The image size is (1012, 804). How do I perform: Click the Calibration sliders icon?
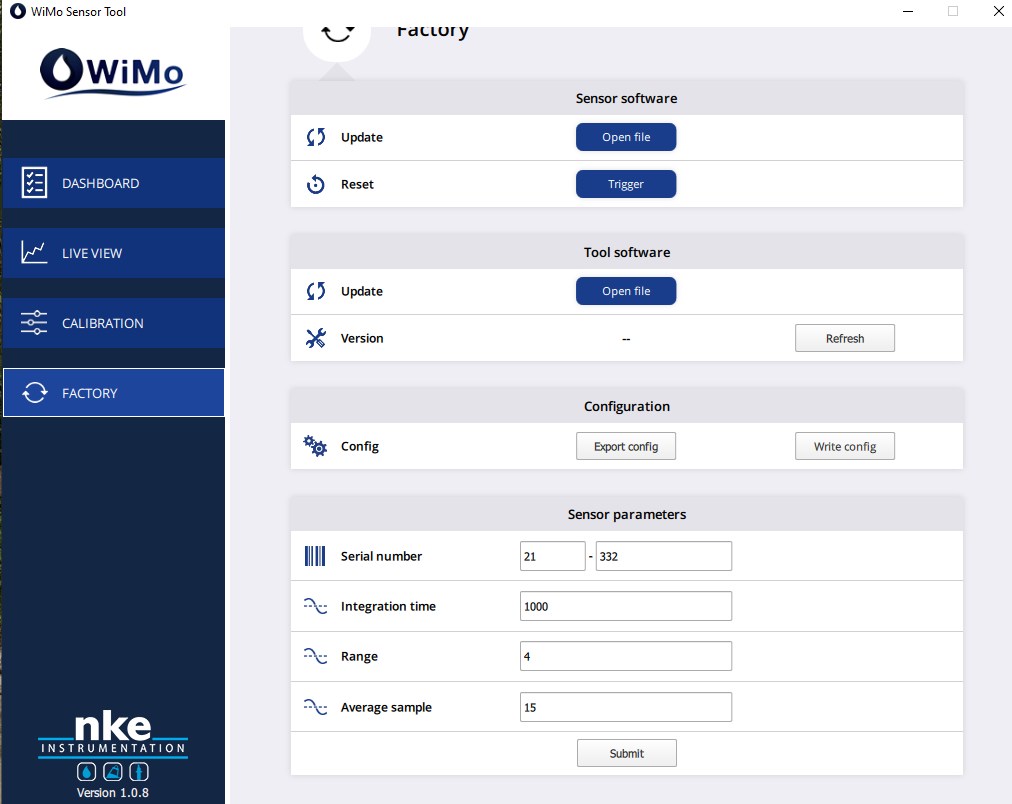click(x=34, y=323)
